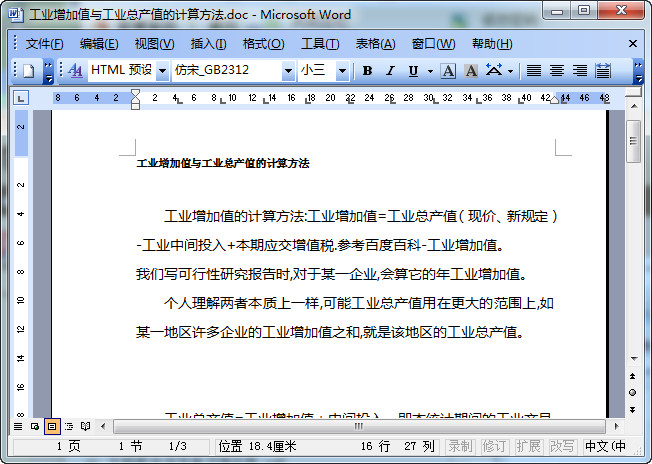Toggle 修订 track changes in status bar
This screenshot has height=464, width=652.
[x=494, y=447]
